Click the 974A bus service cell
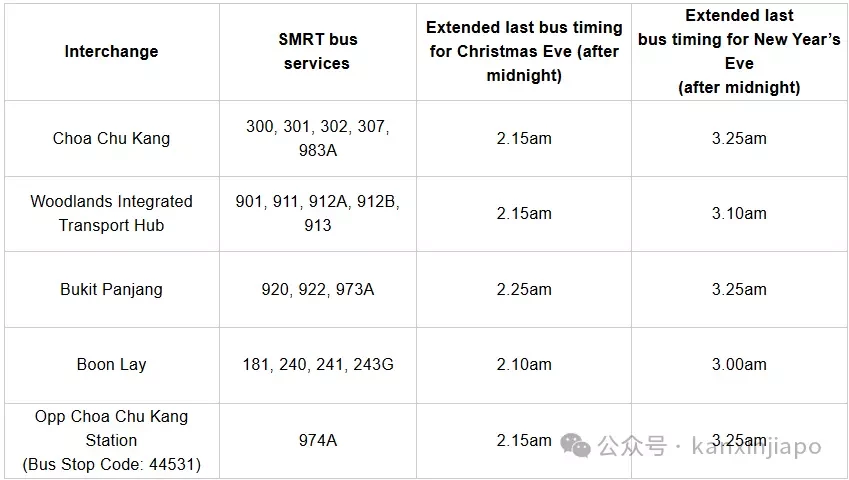The width and height of the screenshot is (849, 480). tap(318, 440)
